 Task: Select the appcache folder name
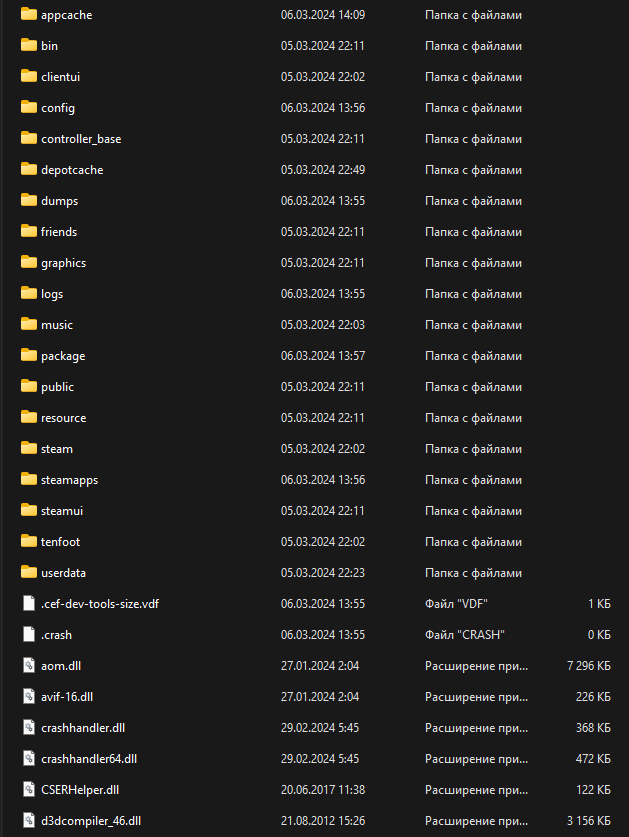(x=67, y=15)
